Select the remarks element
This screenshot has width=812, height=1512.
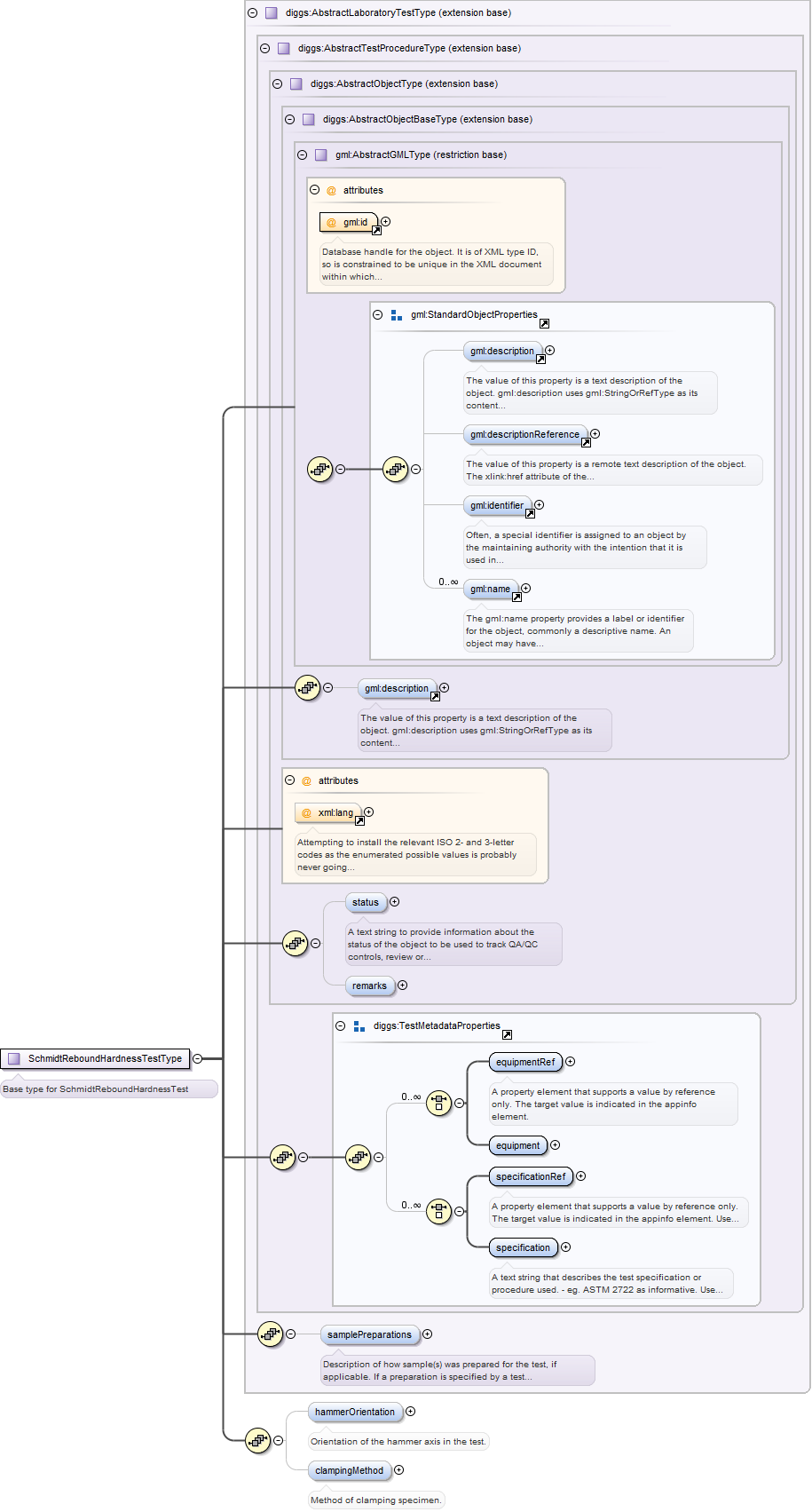(369, 986)
